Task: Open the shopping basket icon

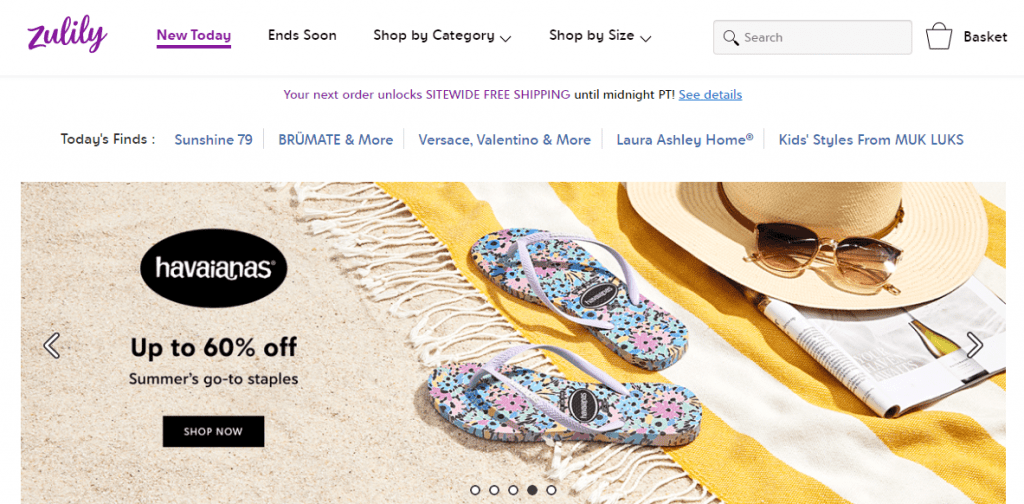Action: tap(939, 37)
